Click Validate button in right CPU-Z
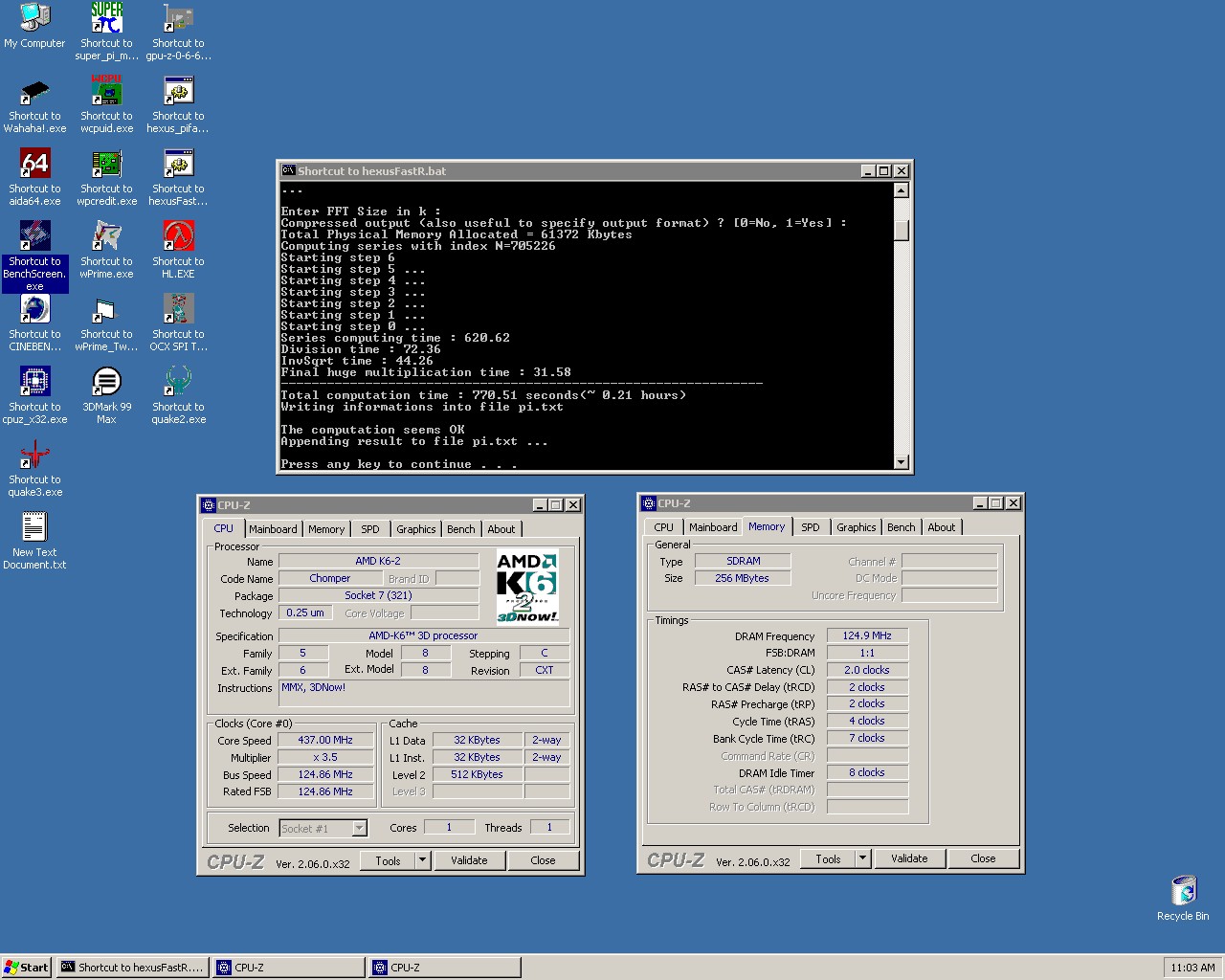Viewport: 1225px width, 980px height. (909, 858)
